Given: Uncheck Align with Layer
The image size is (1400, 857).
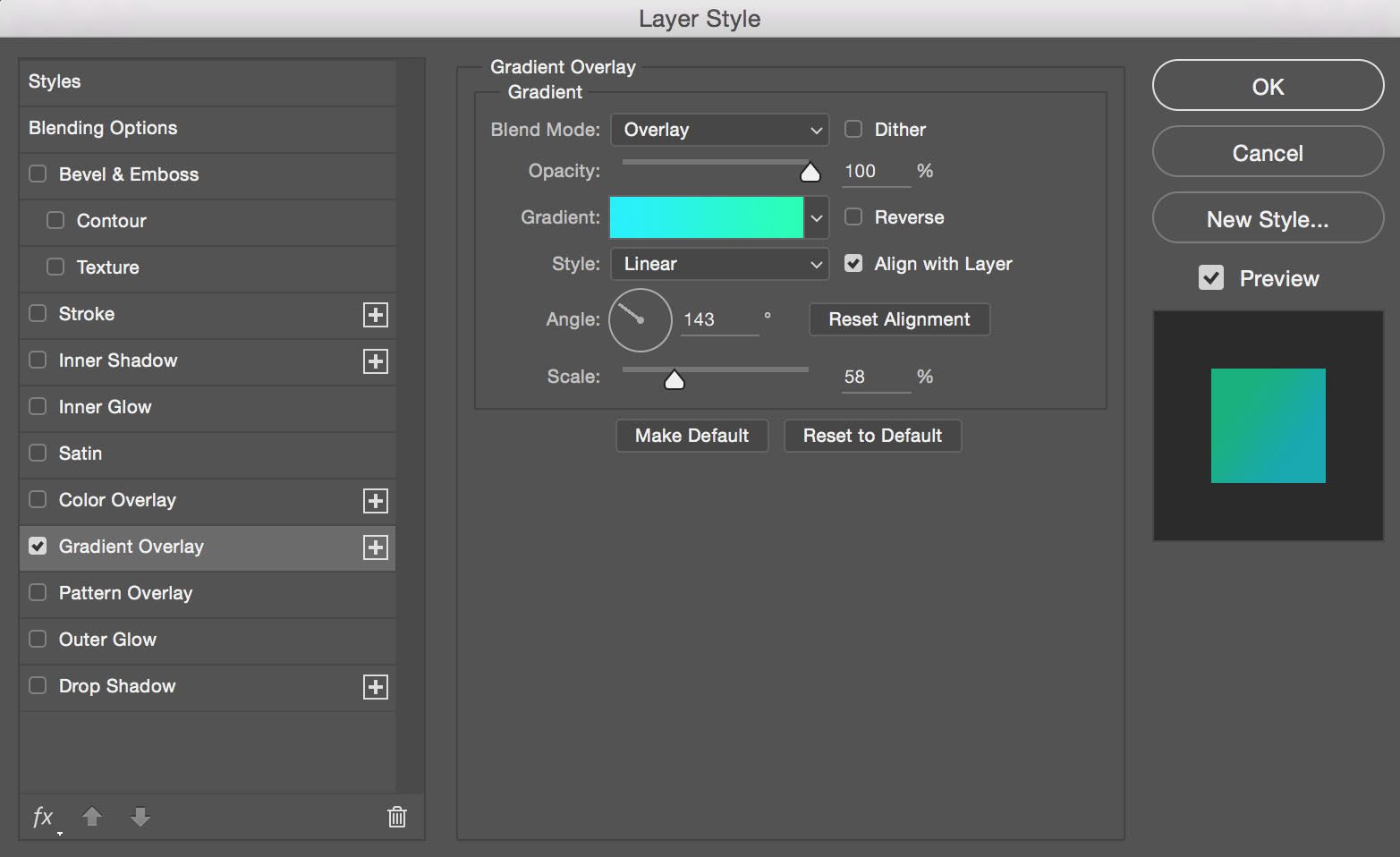Looking at the screenshot, I should pos(853,263).
